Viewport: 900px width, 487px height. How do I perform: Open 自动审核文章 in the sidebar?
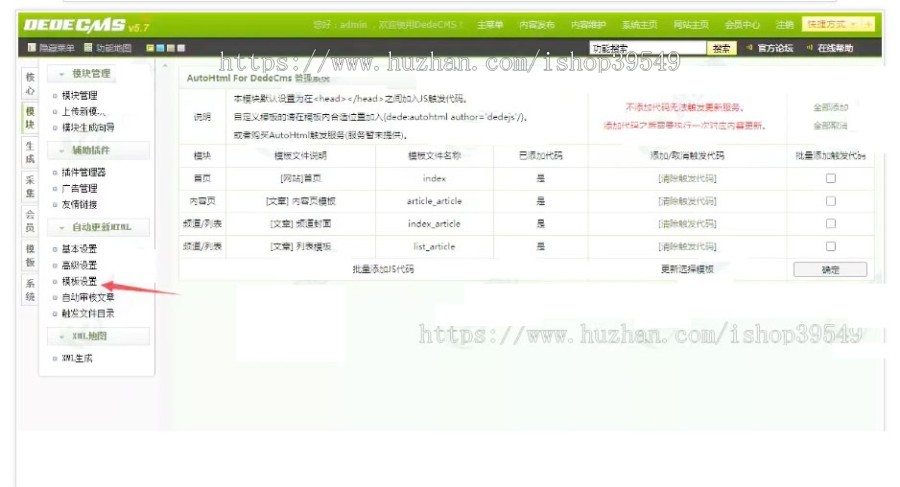click(x=88, y=297)
